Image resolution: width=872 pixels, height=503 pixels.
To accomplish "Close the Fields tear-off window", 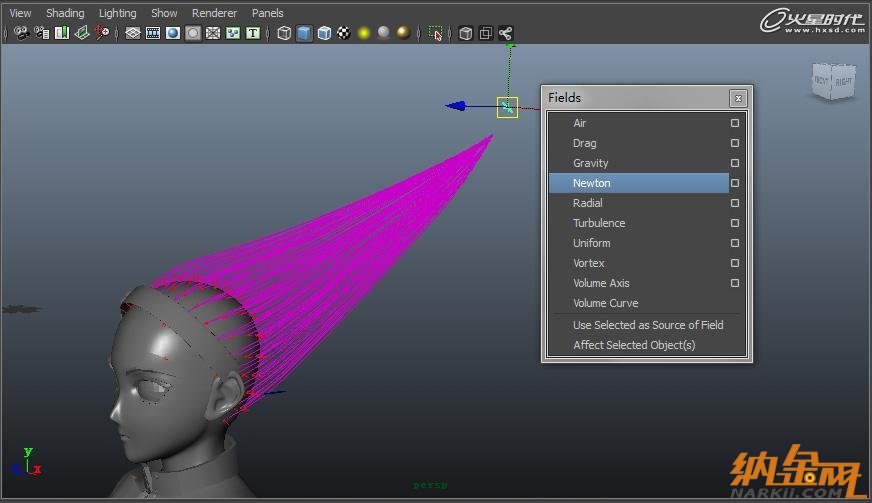I will (738, 98).
